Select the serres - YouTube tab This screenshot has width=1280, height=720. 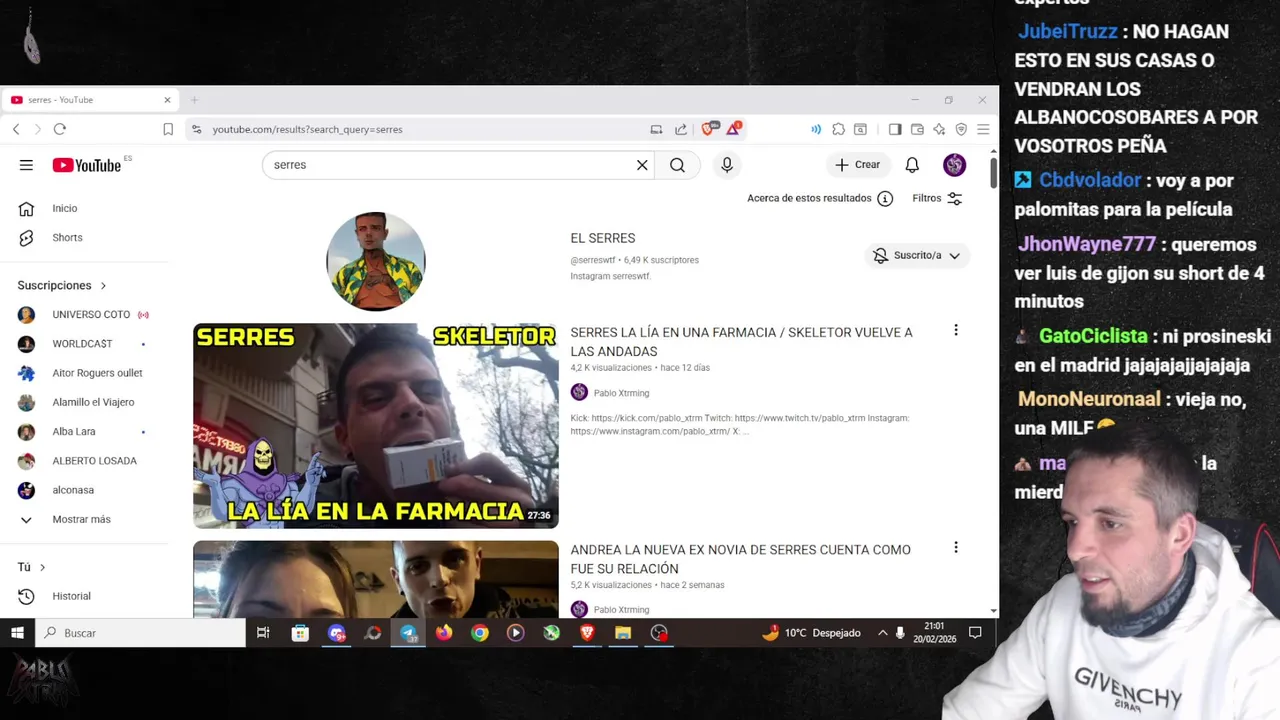[90, 100]
